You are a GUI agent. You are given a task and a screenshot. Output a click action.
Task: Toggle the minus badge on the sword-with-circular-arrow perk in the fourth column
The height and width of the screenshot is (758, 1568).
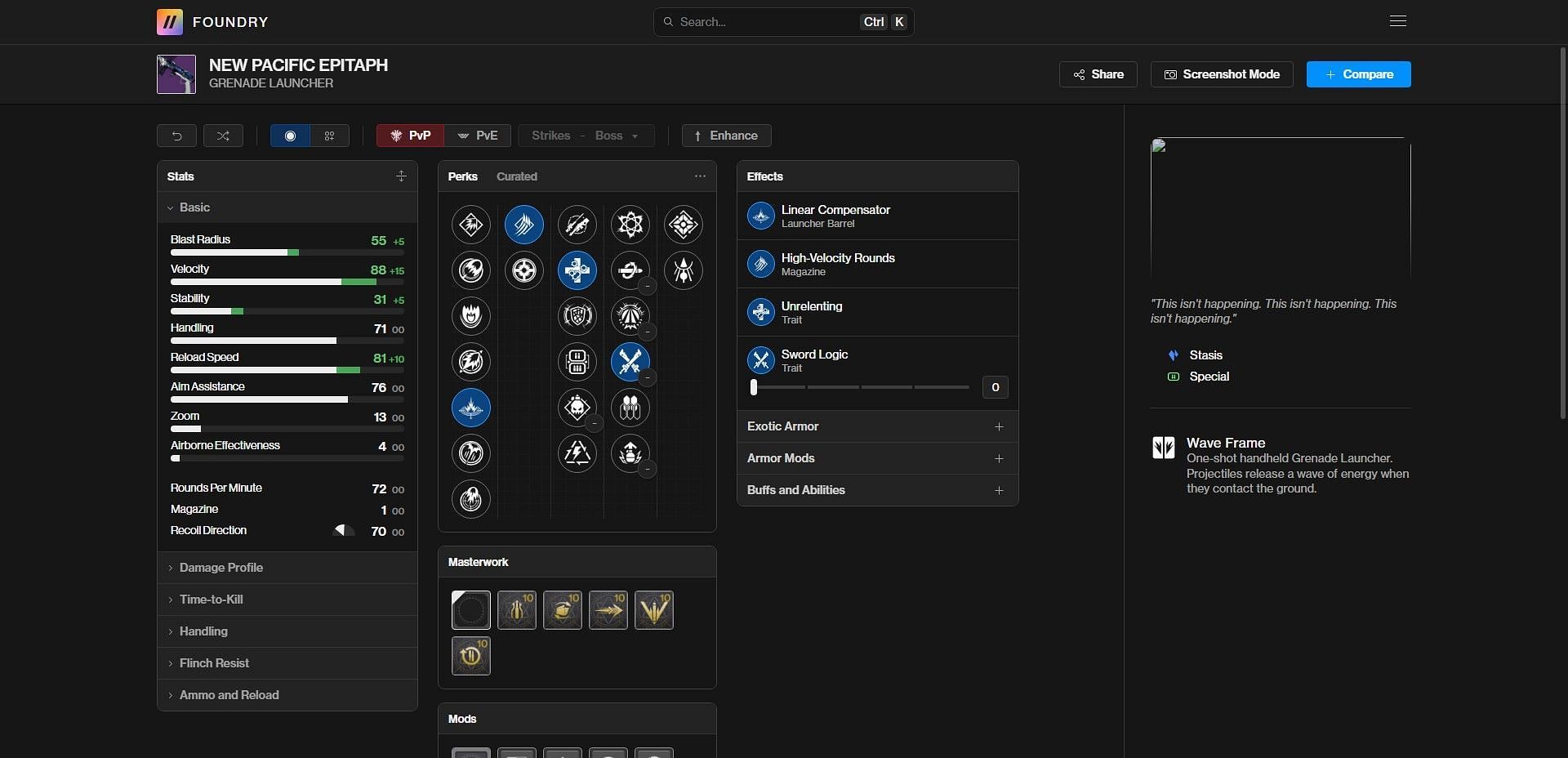tap(647, 287)
